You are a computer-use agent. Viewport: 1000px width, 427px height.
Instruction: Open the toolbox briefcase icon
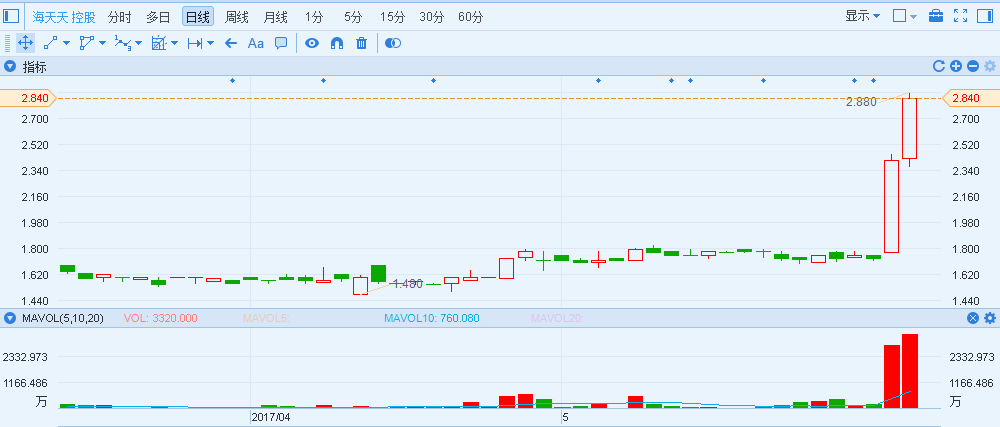click(x=936, y=16)
